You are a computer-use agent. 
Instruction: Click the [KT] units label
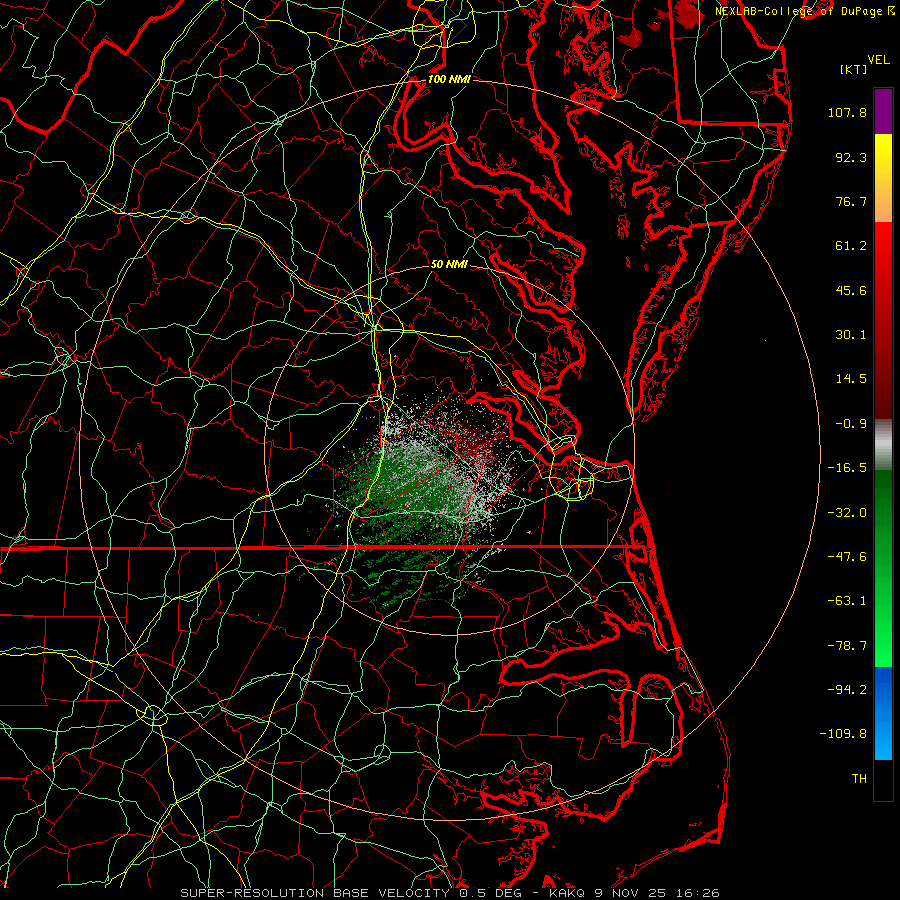pyautogui.click(x=853, y=69)
